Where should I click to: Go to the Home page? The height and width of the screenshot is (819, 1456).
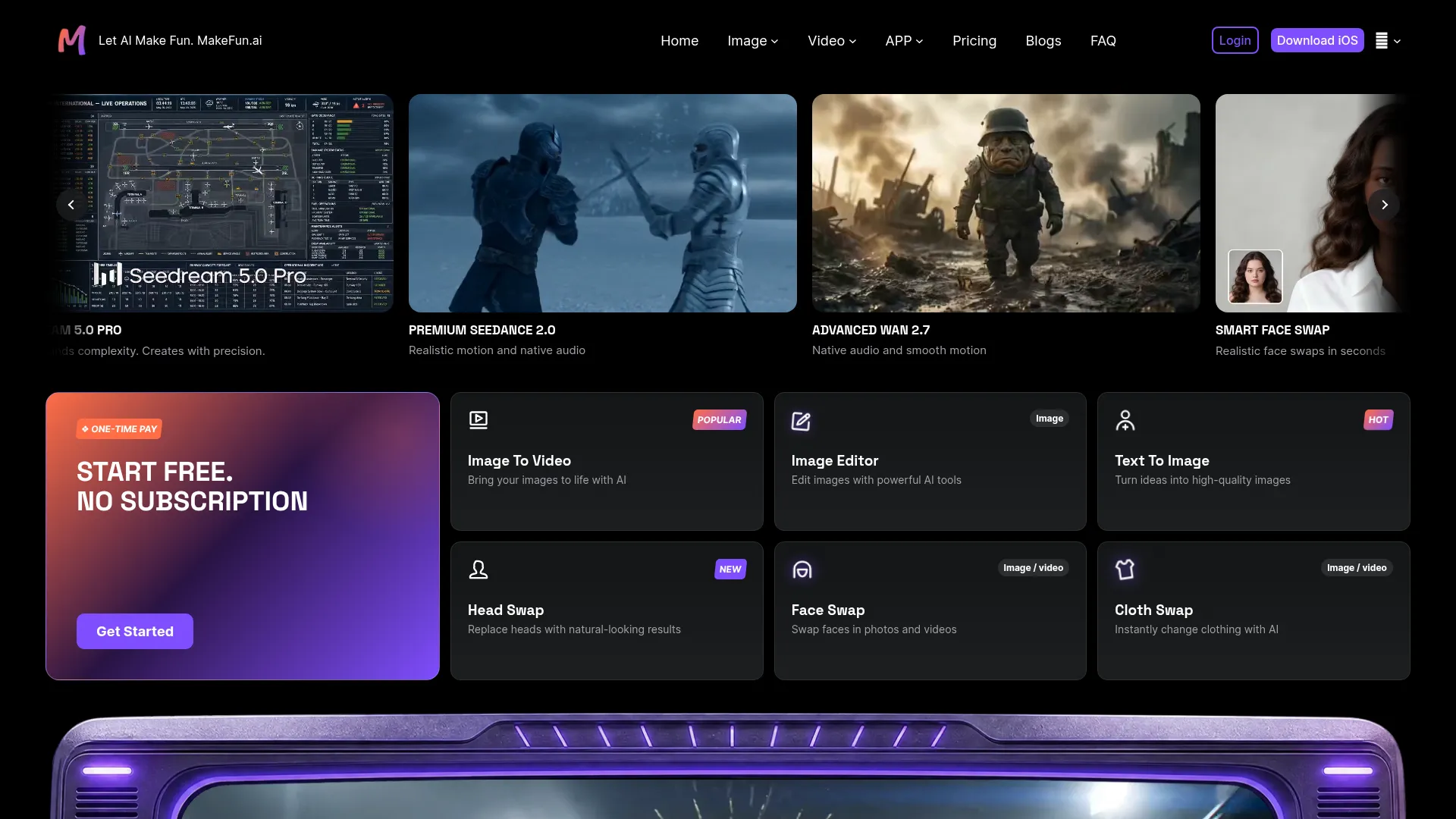click(x=679, y=41)
